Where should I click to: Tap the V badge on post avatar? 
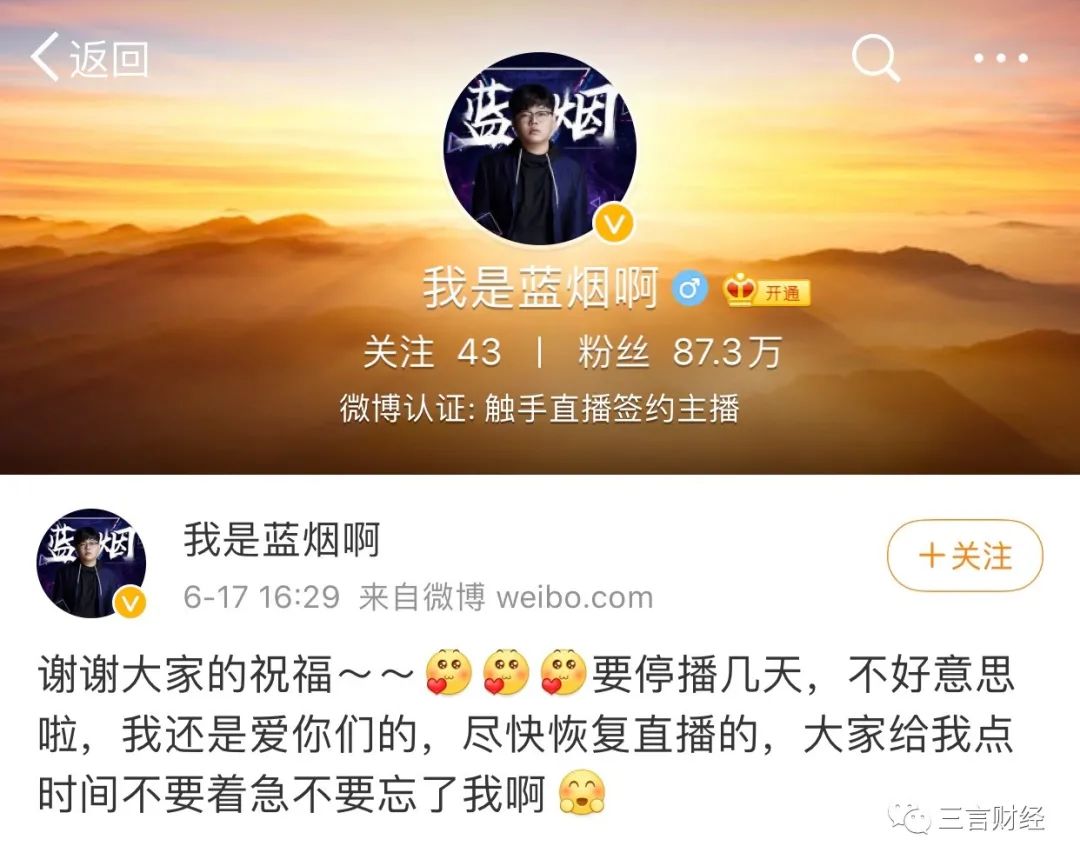tap(130, 603)
